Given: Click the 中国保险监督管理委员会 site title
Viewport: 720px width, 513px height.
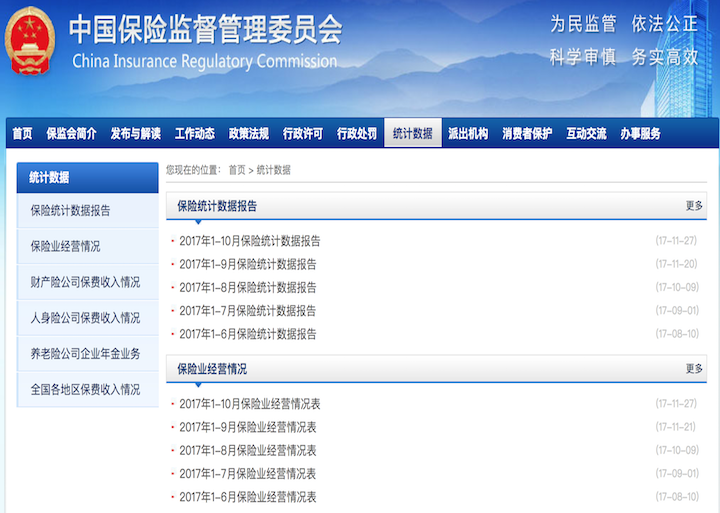Looking at the screenshot, I should coord(206,29).
